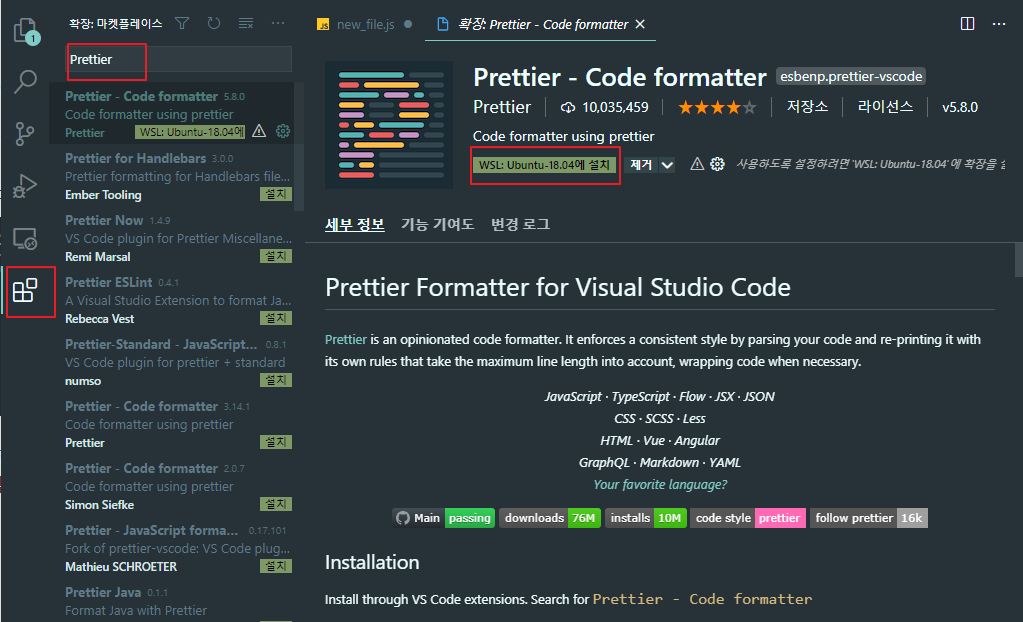Open the manage gear in extension detail header
Viewport: 1023px width, 622px height.
pyautogui.click(x=717, y=164)
